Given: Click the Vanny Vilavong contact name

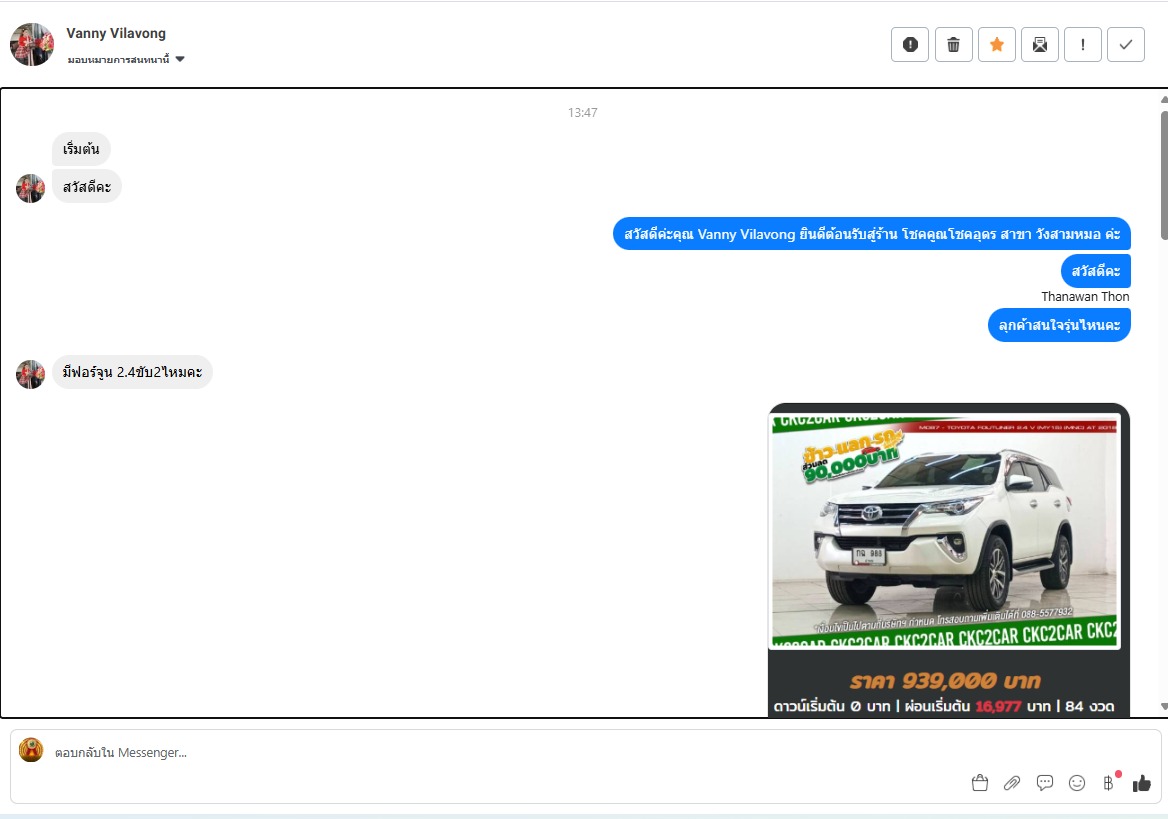Looking at the screenshot, I should (x=116, y=34).
